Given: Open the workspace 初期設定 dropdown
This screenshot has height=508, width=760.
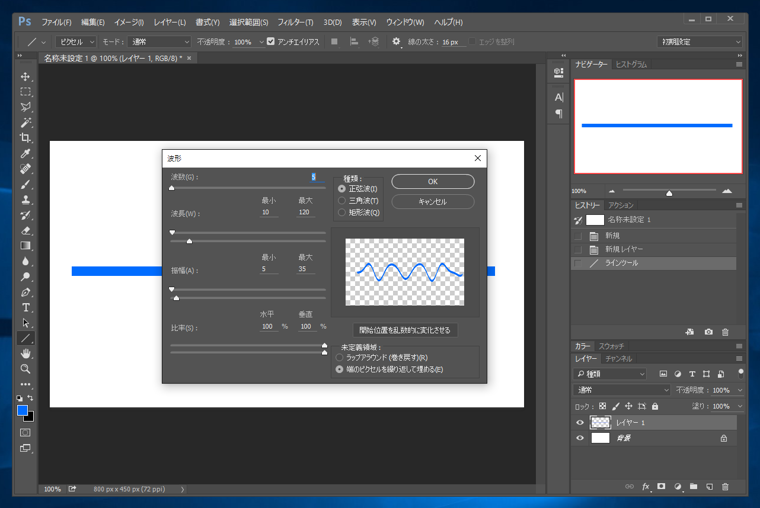Looking at the screenshot, I should click(x=699, y=42).
